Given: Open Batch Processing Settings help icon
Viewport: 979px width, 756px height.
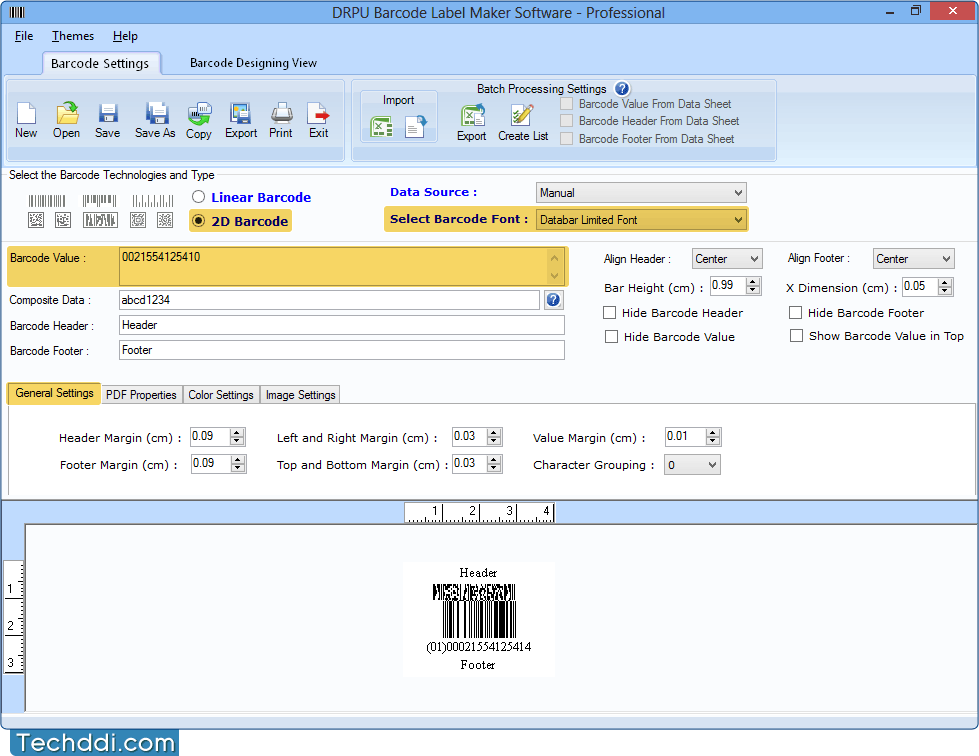Looking at the screenshot, I should tap(622, 89).
